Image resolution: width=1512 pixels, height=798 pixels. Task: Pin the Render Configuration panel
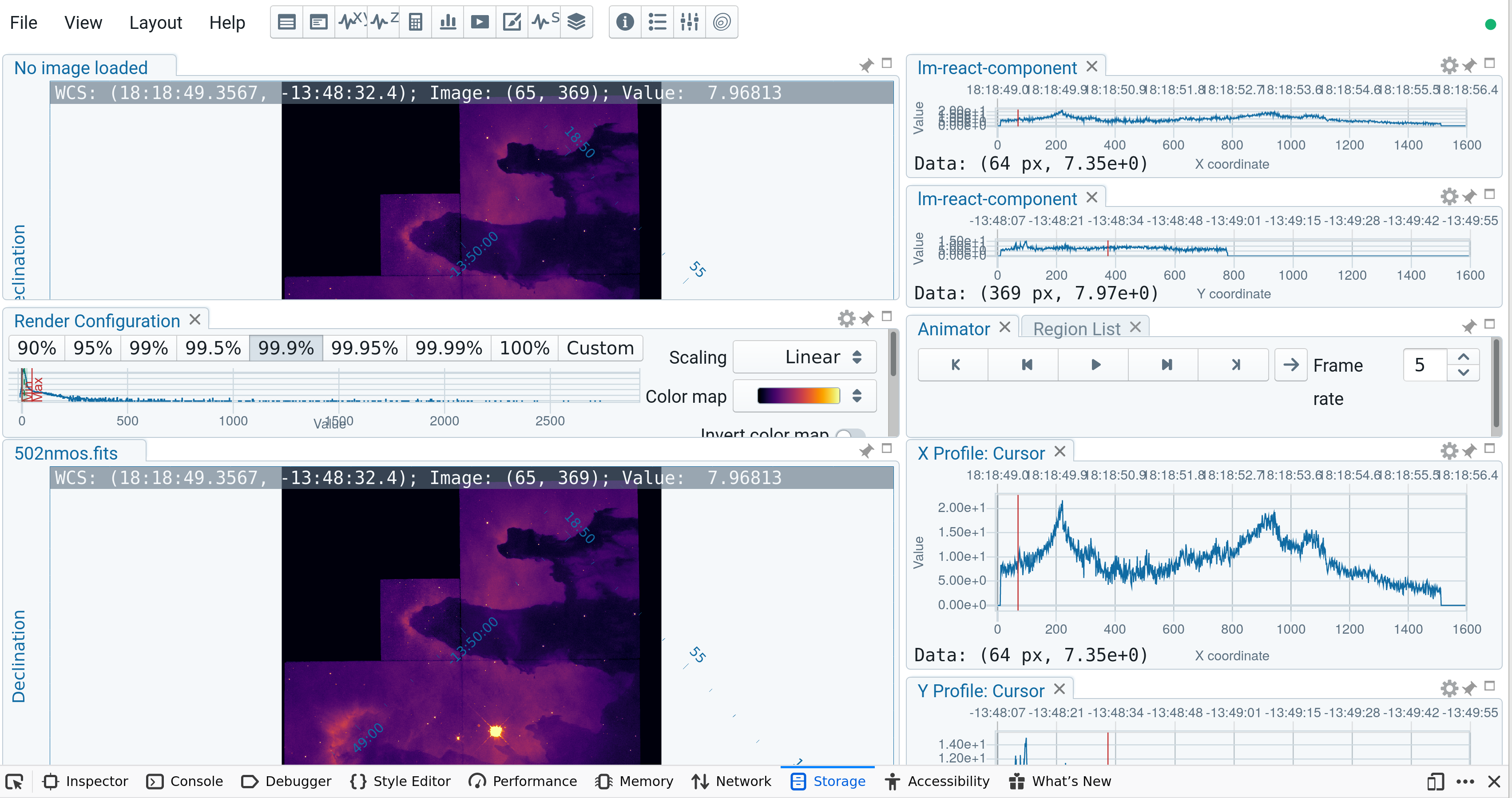[x=867, y=318]
